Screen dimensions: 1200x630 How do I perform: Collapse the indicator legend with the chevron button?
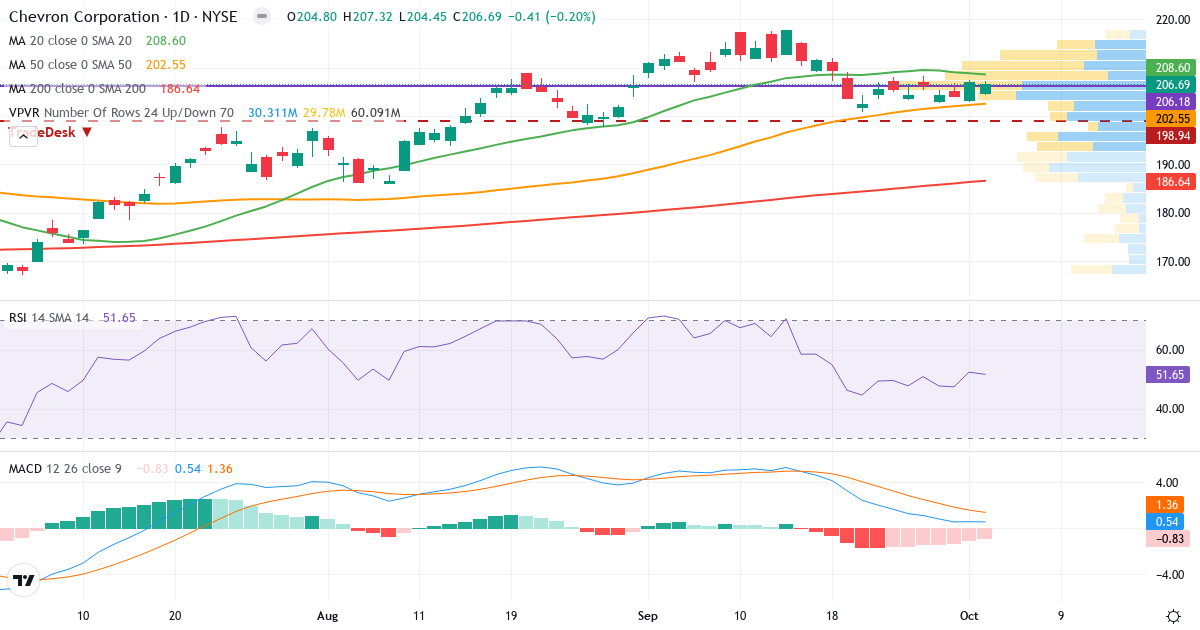(23, 137)
